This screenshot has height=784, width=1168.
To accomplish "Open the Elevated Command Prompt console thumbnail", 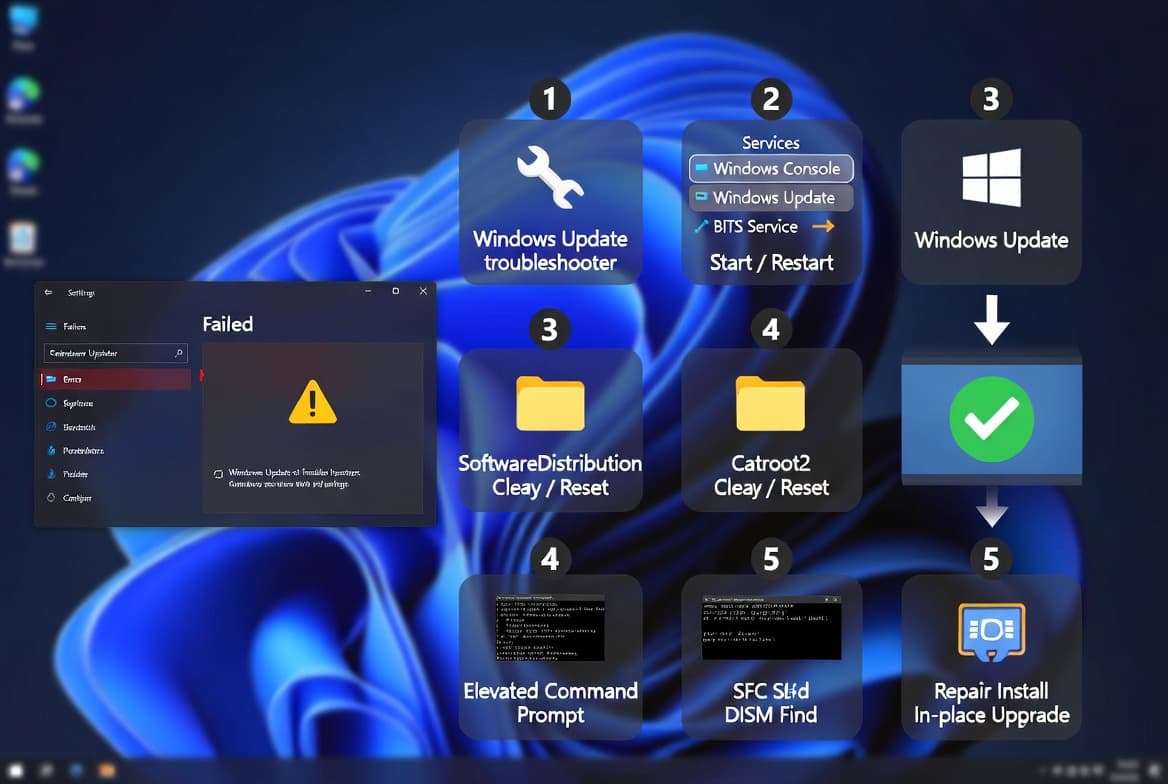I will coord(550,627).
